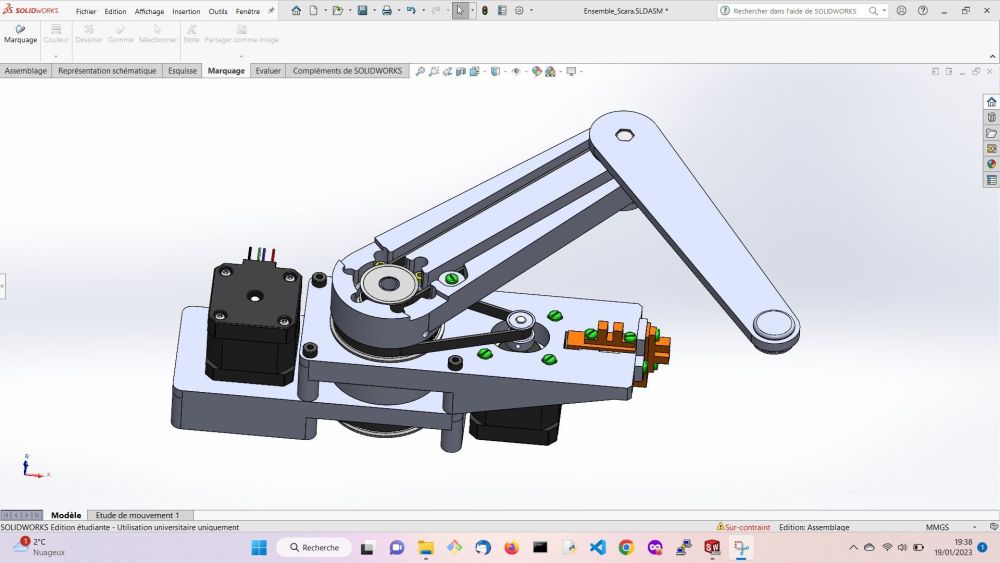Click the SOLIDWORKS Resources home icon

991,102
